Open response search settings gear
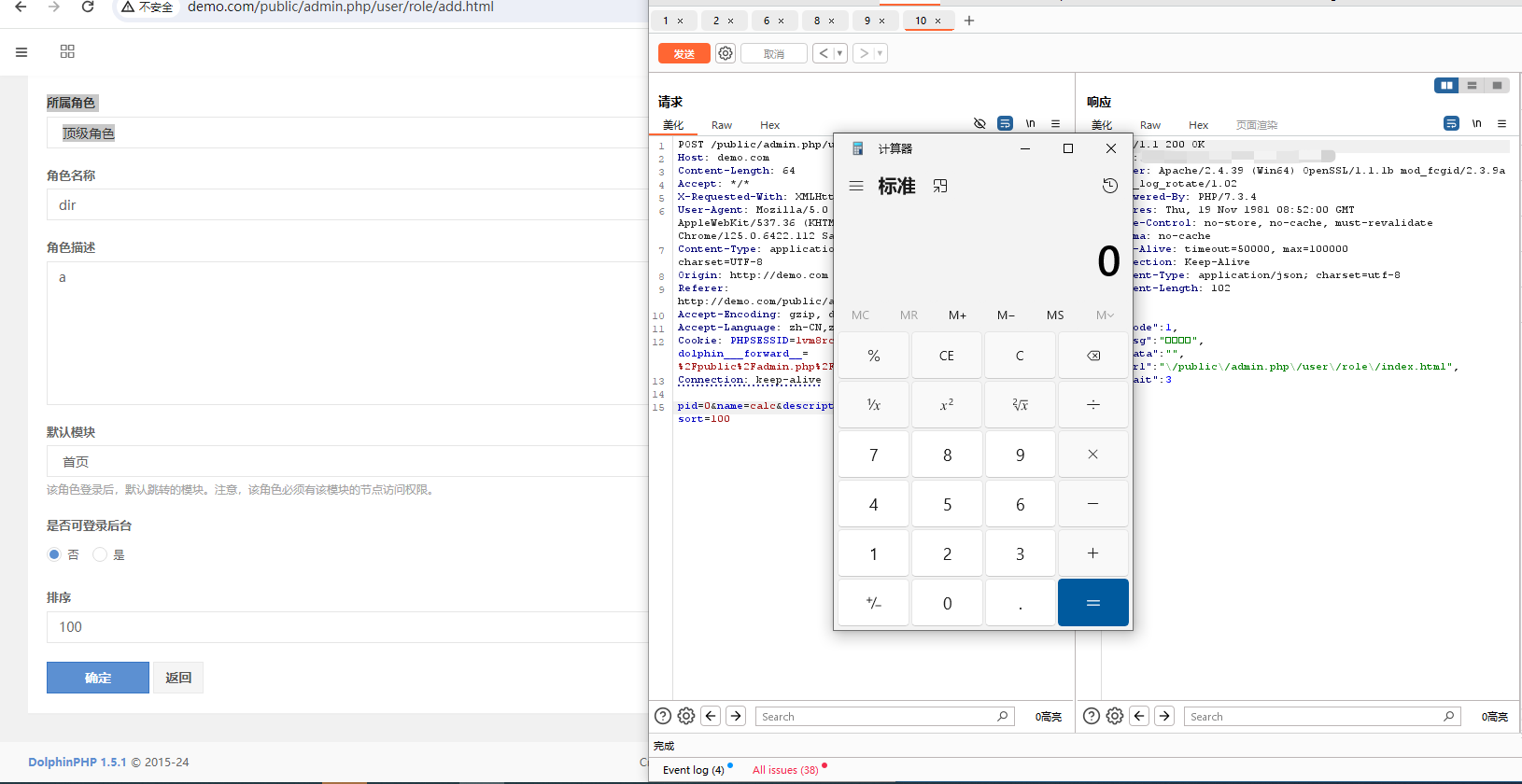Image resolution: width=1522 pixels, height=784 pixels. [x=1115, y=716]
